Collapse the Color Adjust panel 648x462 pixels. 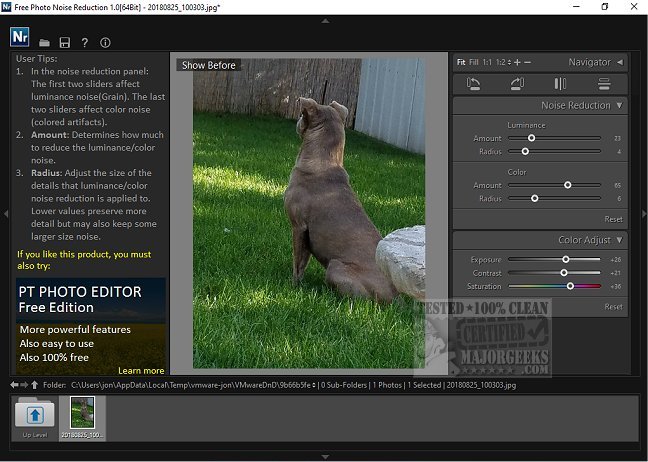click(619, 240)
